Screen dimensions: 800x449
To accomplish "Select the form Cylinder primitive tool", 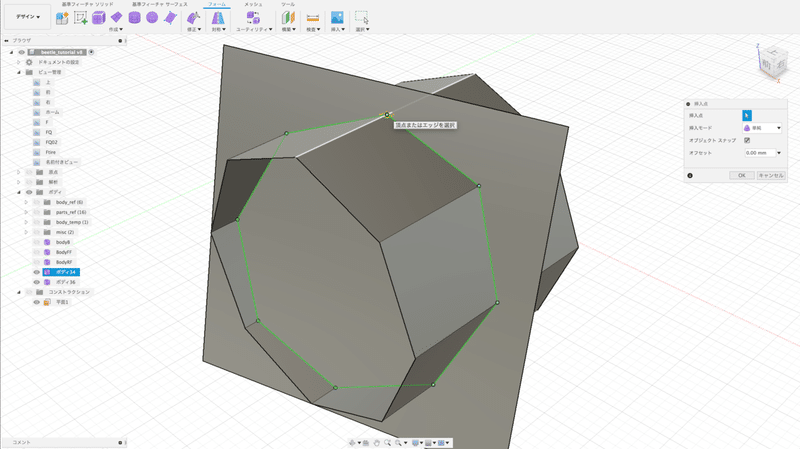I will tap(134, 18).
